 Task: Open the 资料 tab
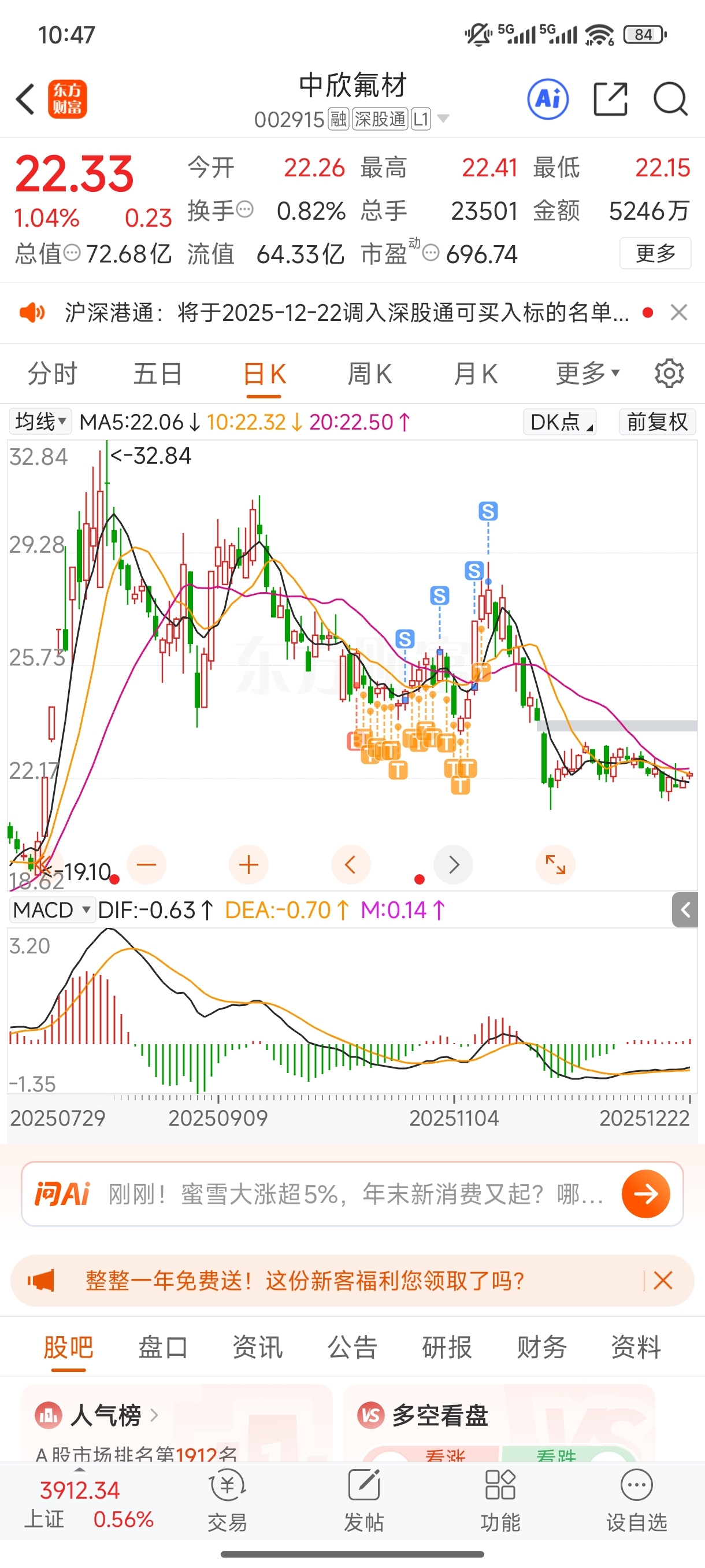tap(636, 1347)
